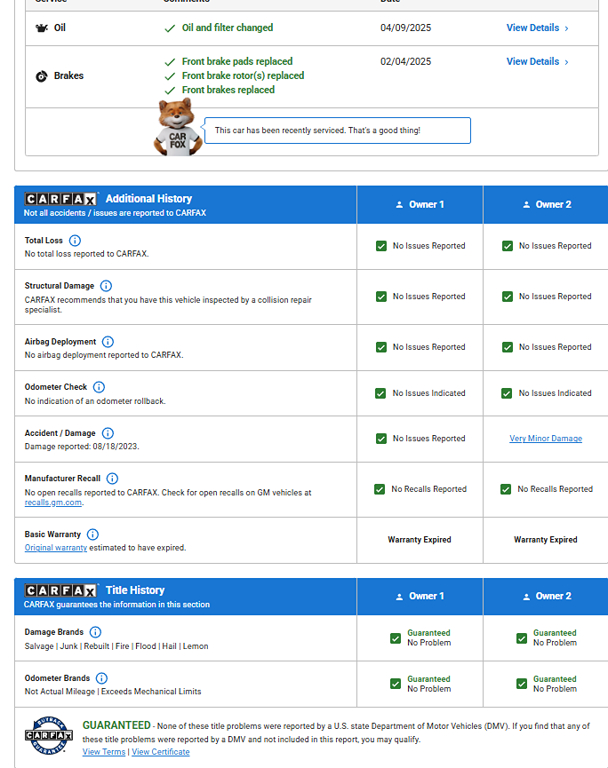
Task: Click info icon beside Structural Damage
Action: [106, 286]
